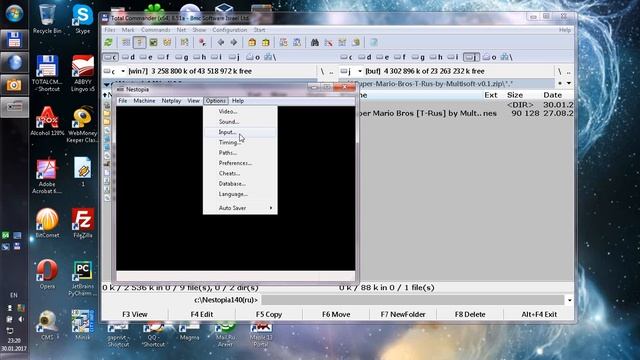Open Nestopia View menu
Image resolution: width=640 pixels, height=360 pixels.
[193, 100]
